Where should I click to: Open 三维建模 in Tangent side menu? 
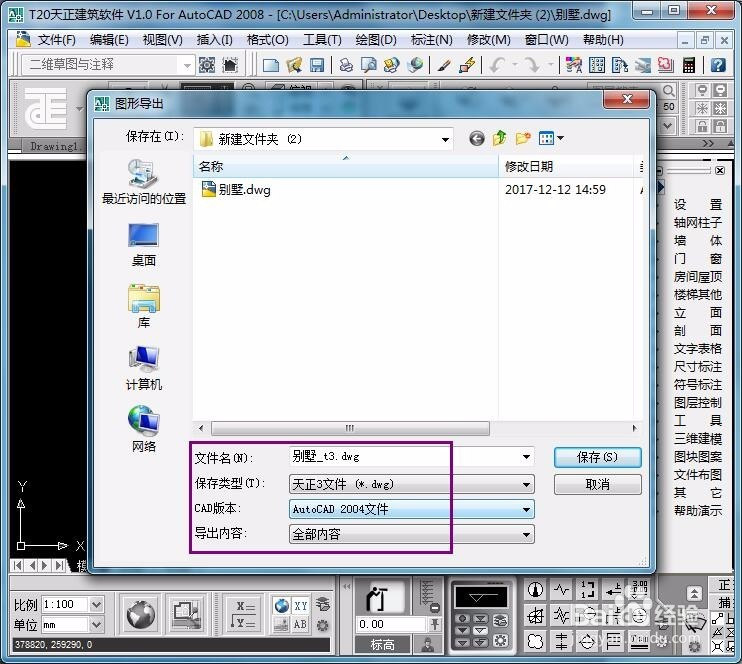coord(698,439)
